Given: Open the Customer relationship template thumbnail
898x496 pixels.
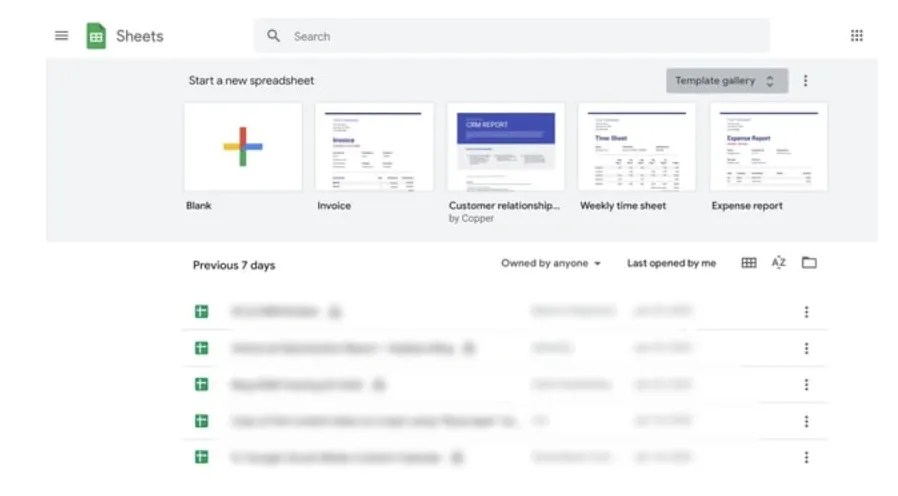Looking at the screenshot, I should 506,147.
